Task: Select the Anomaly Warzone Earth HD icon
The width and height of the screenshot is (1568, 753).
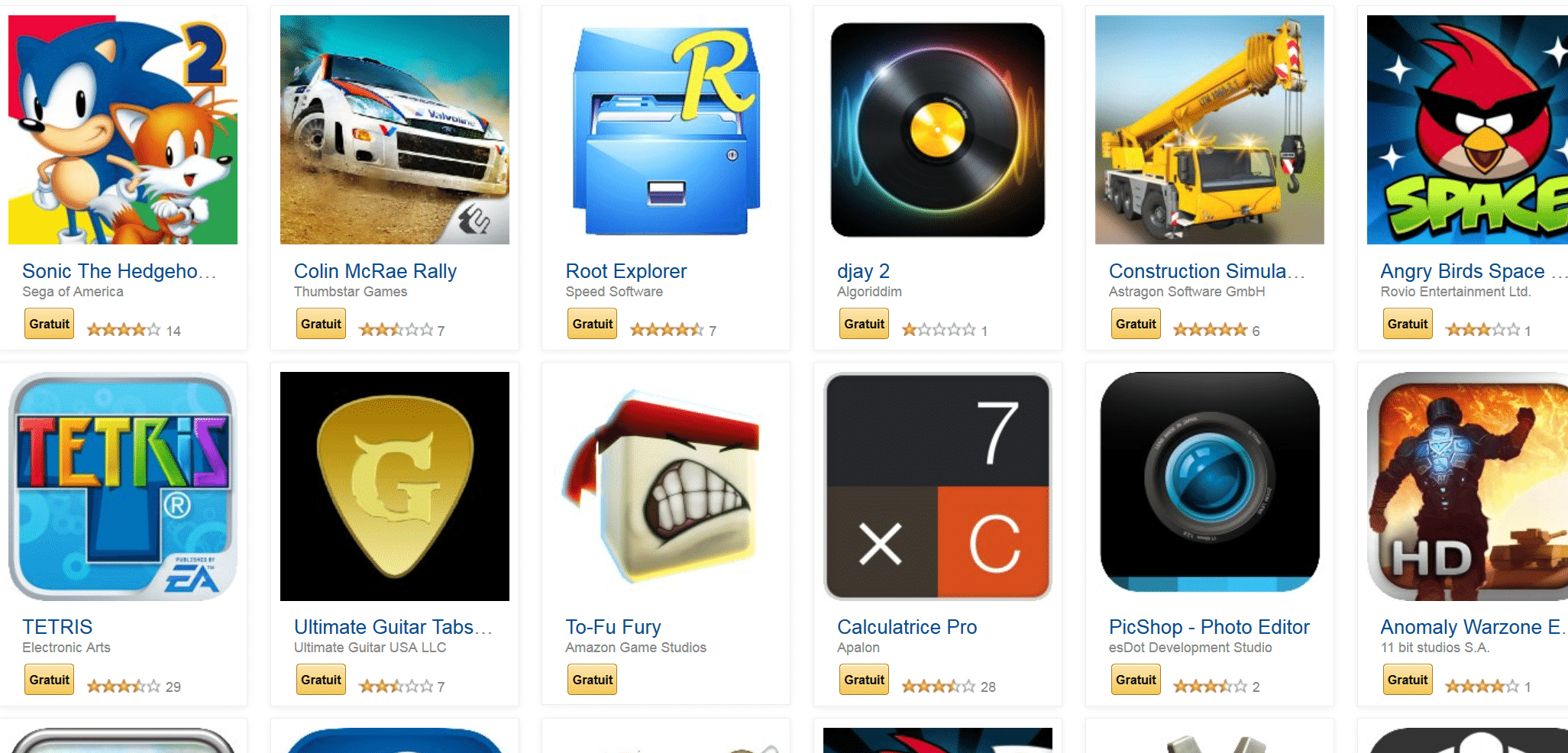Action: [x=1467, y=486]
